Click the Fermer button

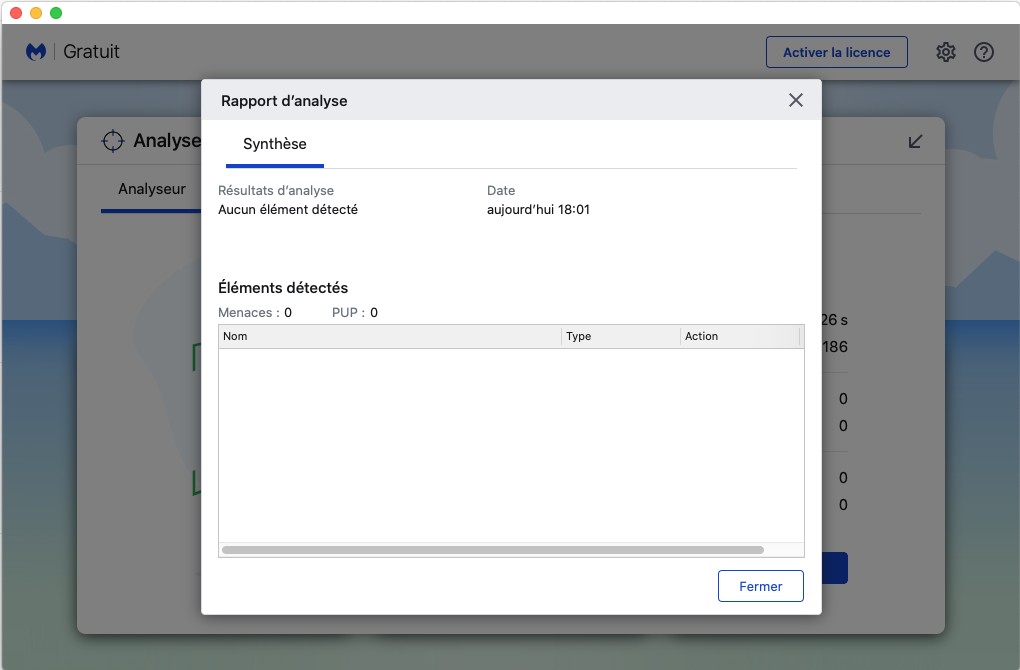tap(760, 586)
